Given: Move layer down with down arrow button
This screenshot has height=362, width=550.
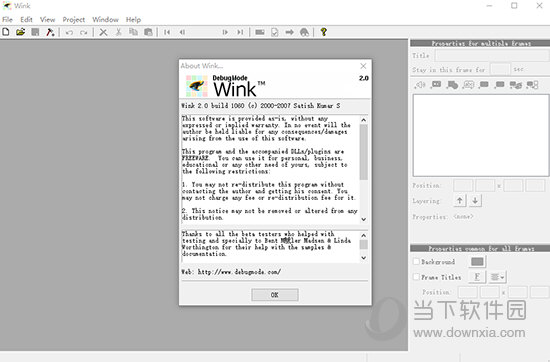Looking at the screenshot, I should tap(475, 201).
